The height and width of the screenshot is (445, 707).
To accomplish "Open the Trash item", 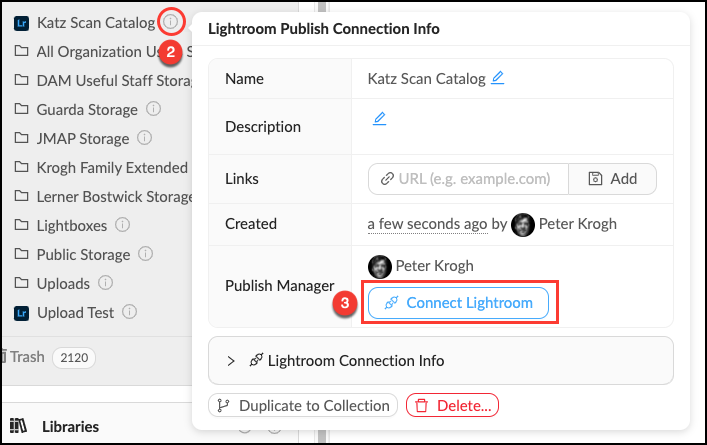I will 27,356.
